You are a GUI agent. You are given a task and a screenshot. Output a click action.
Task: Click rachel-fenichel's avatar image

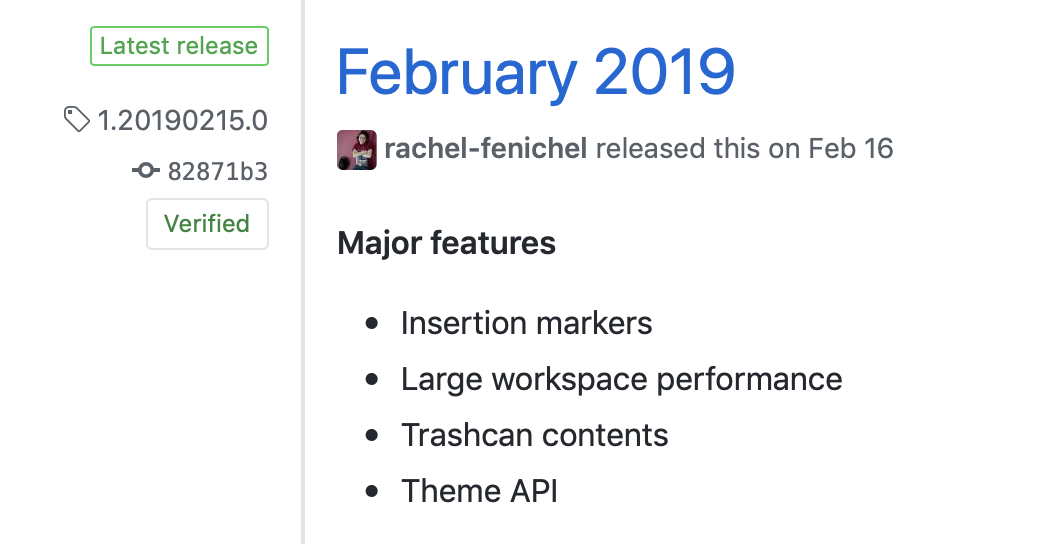[x=357, y=150]
